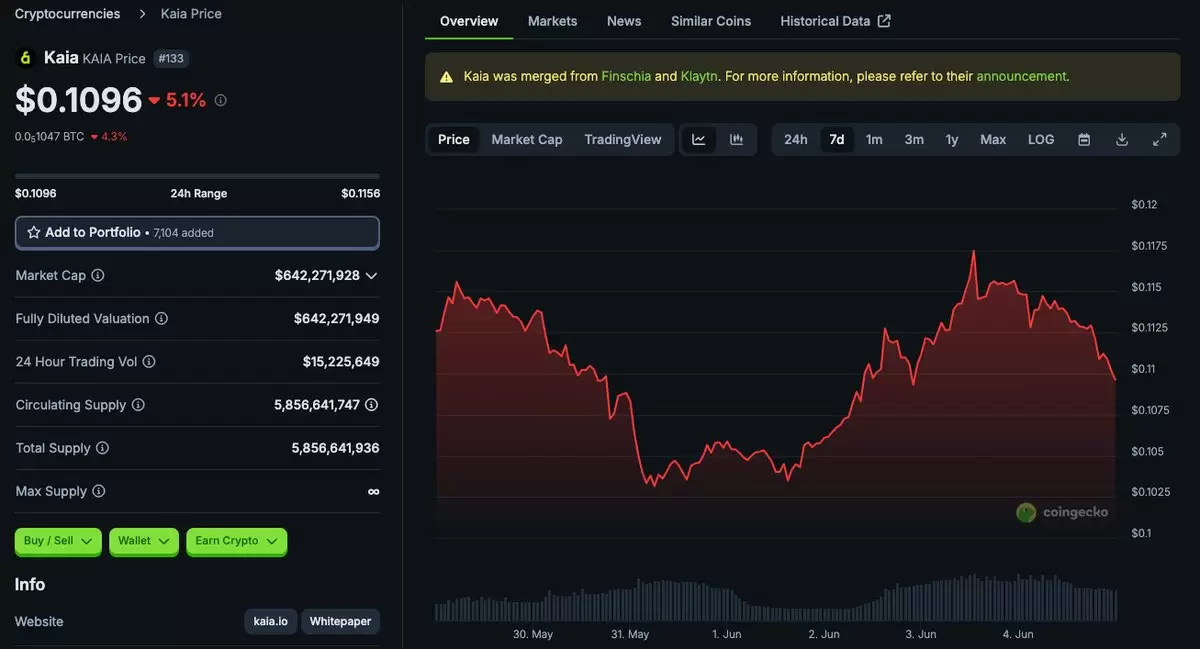The image size is (1200, 649).
Task: Follow the Finschia link
Action: click(626, 76)
